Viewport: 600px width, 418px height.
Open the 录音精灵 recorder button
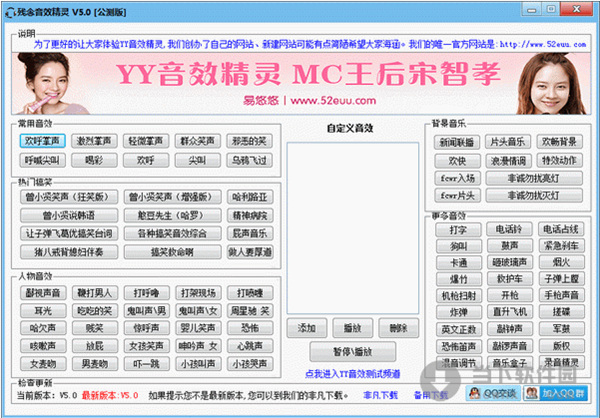coord(562,362)
